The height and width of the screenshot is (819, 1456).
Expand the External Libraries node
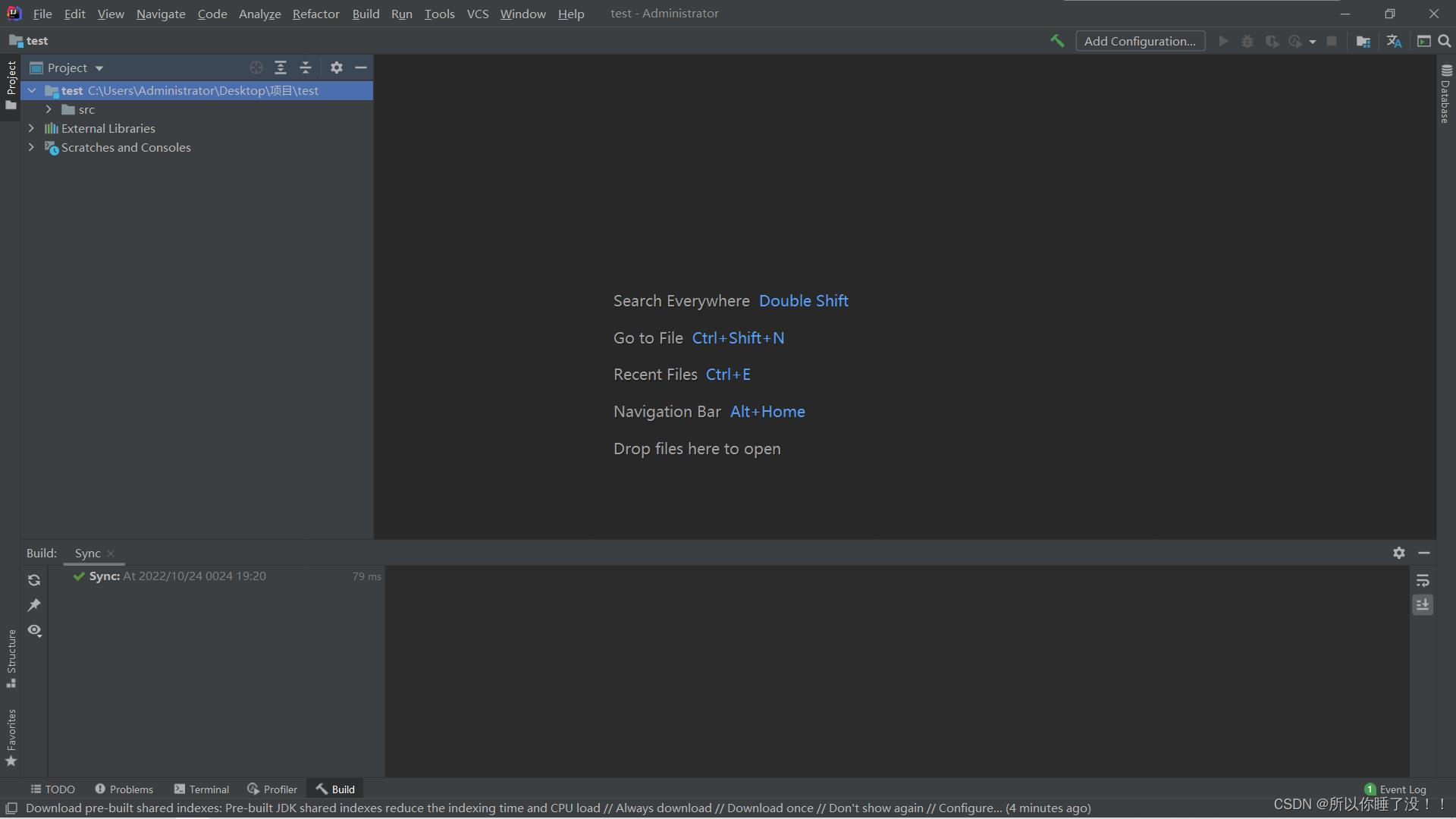pyautogui.click(x=31, y=129)
